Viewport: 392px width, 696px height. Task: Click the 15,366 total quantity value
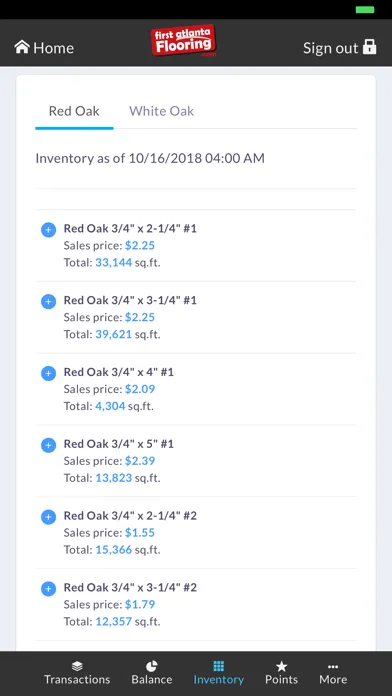click(x=114, y=550)
